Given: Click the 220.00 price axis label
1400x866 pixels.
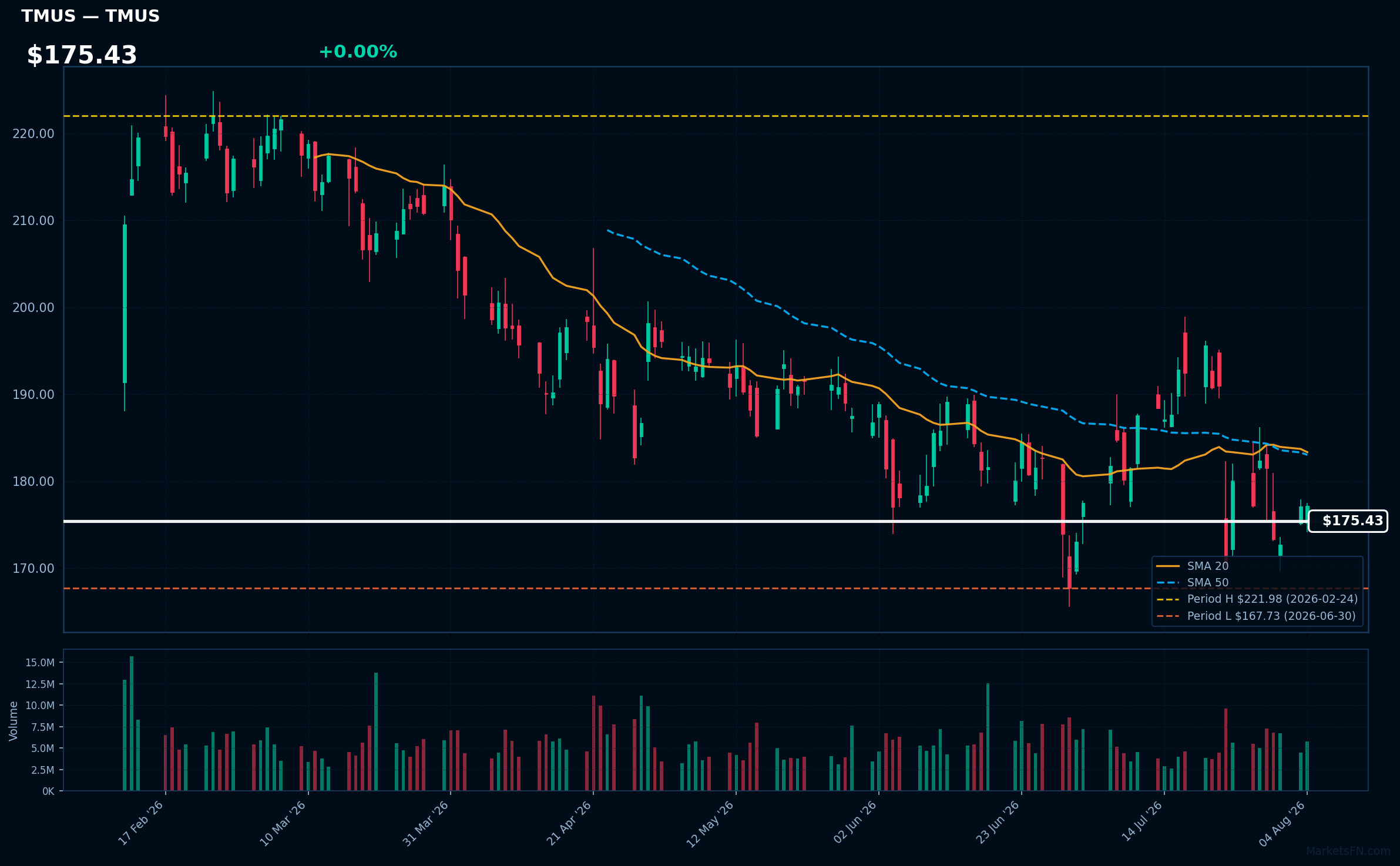Looking at the screenshot, I should (x=33, y=134).
